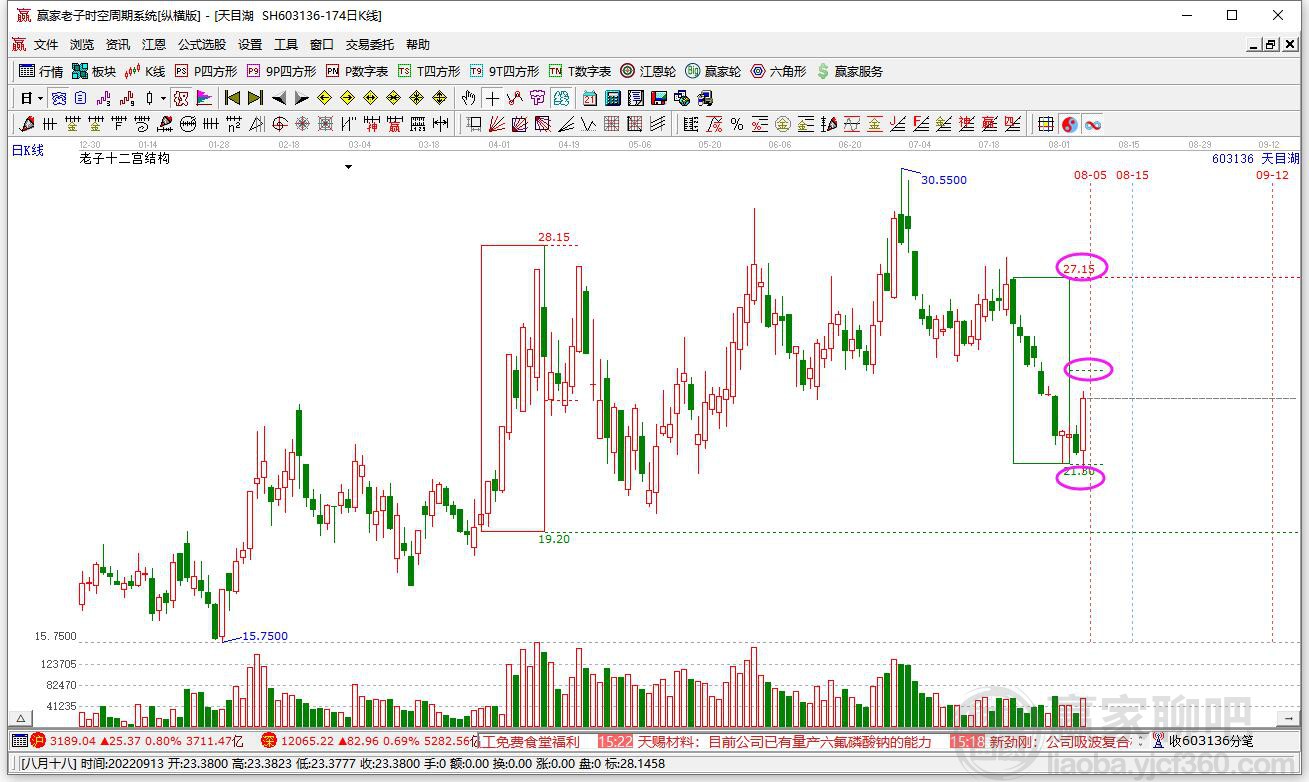1309x782 pixels.
Task: Click the zigzag line tool icon
Action: [x=588, y=124]
